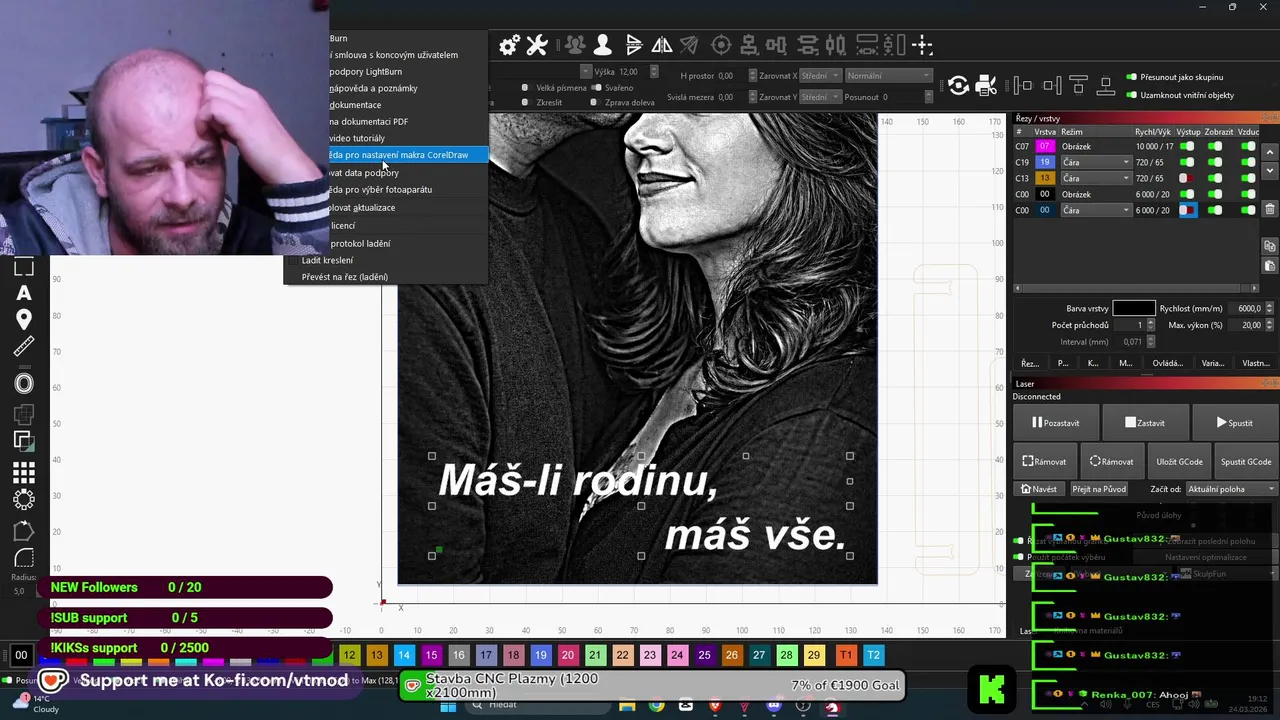The width and height of the screenshot is (1280, 720).
Task: Move layer up with arrow button
Action: point(1270,153)
